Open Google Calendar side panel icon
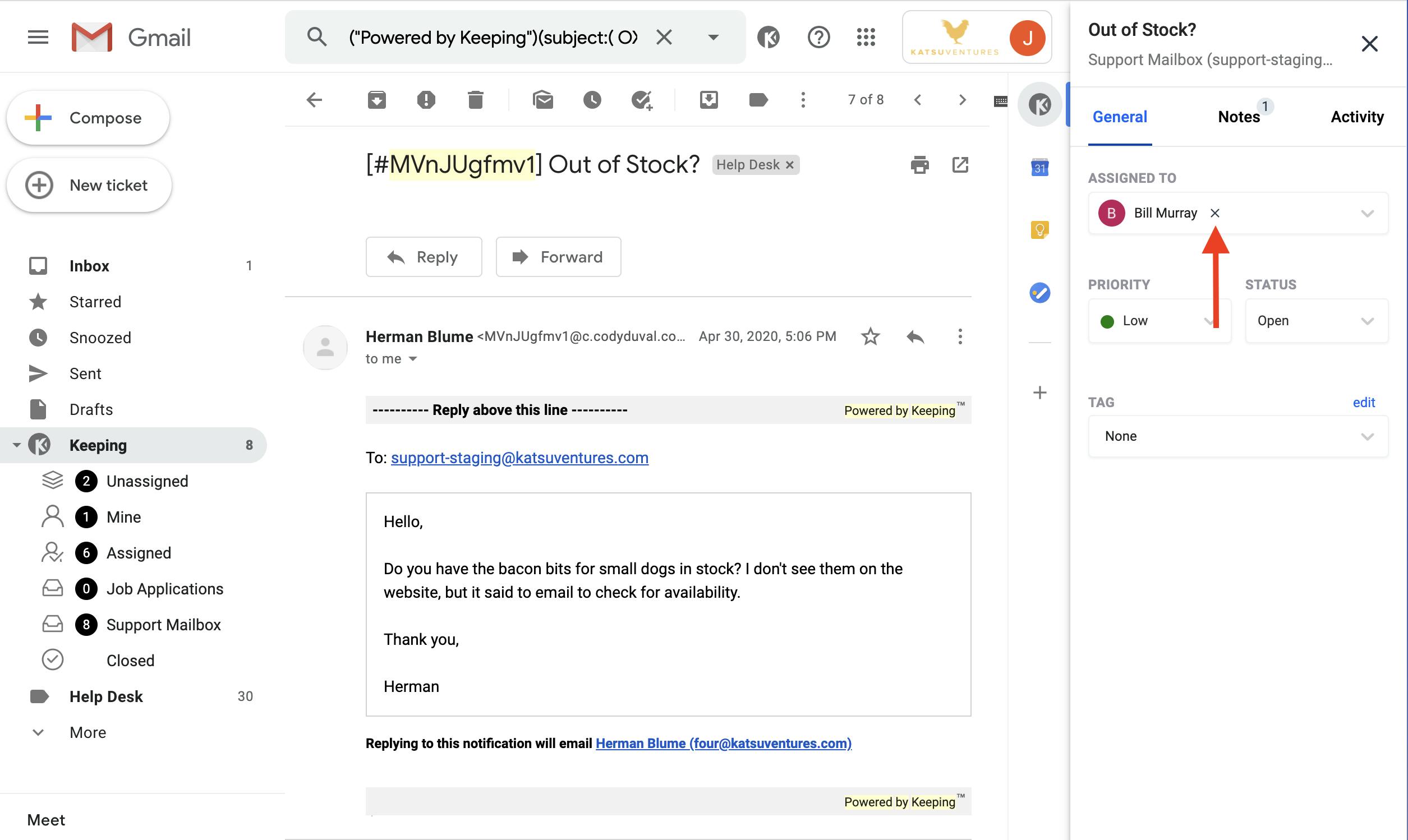Viewport: 1408px width, 840px height. click(1040, 168)
